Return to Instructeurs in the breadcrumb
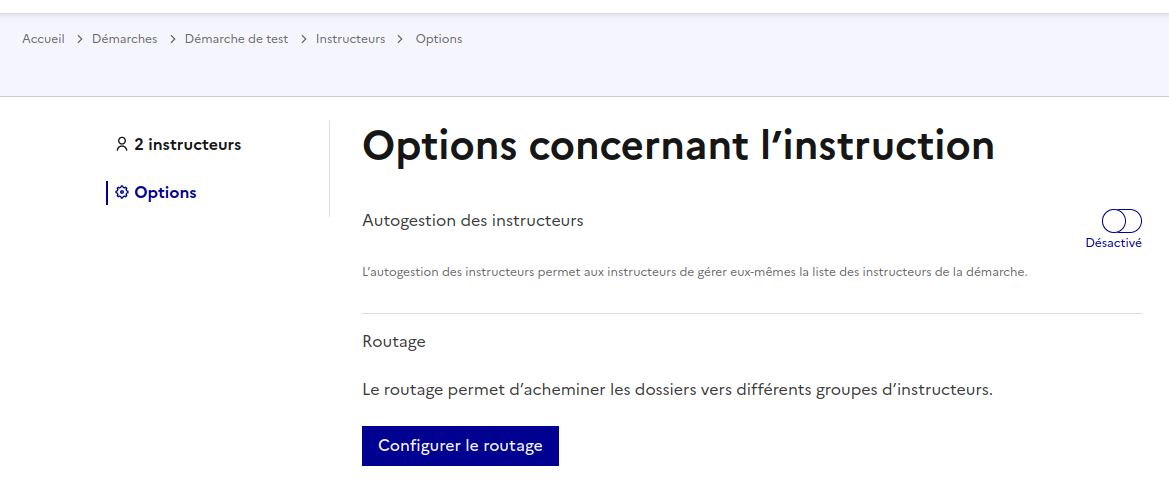Viewport: 1169px width, 486px height. [350, 39]
